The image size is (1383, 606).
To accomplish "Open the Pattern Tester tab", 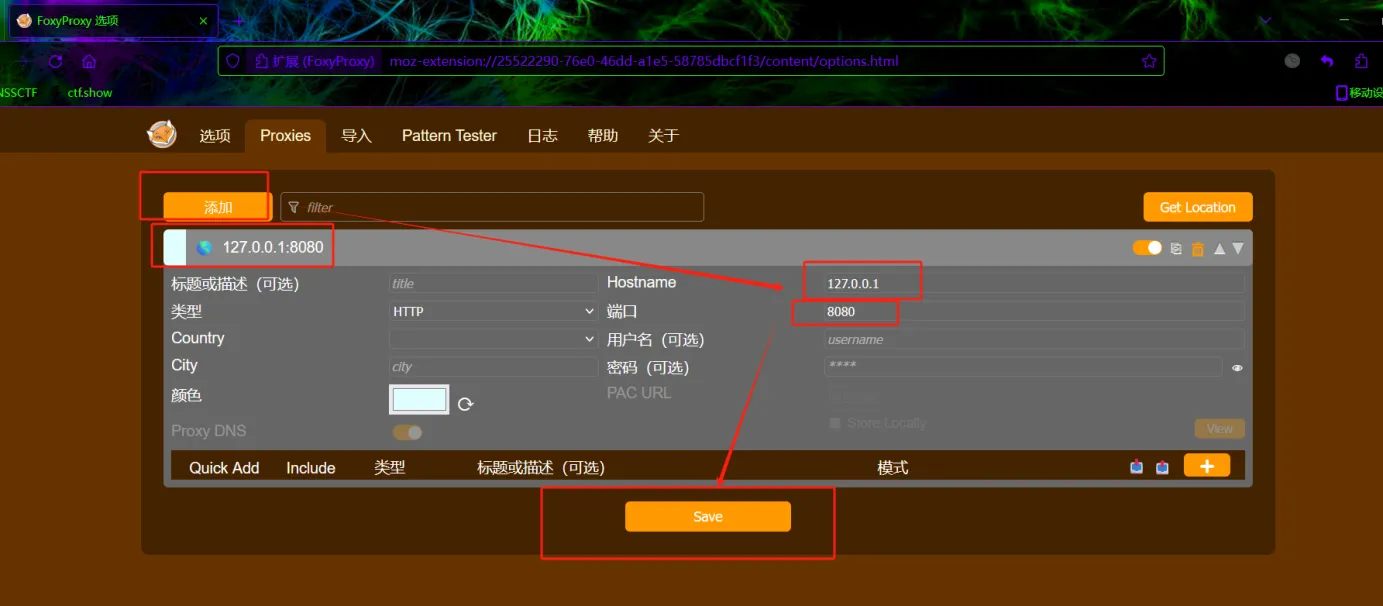I will [449, 136].
